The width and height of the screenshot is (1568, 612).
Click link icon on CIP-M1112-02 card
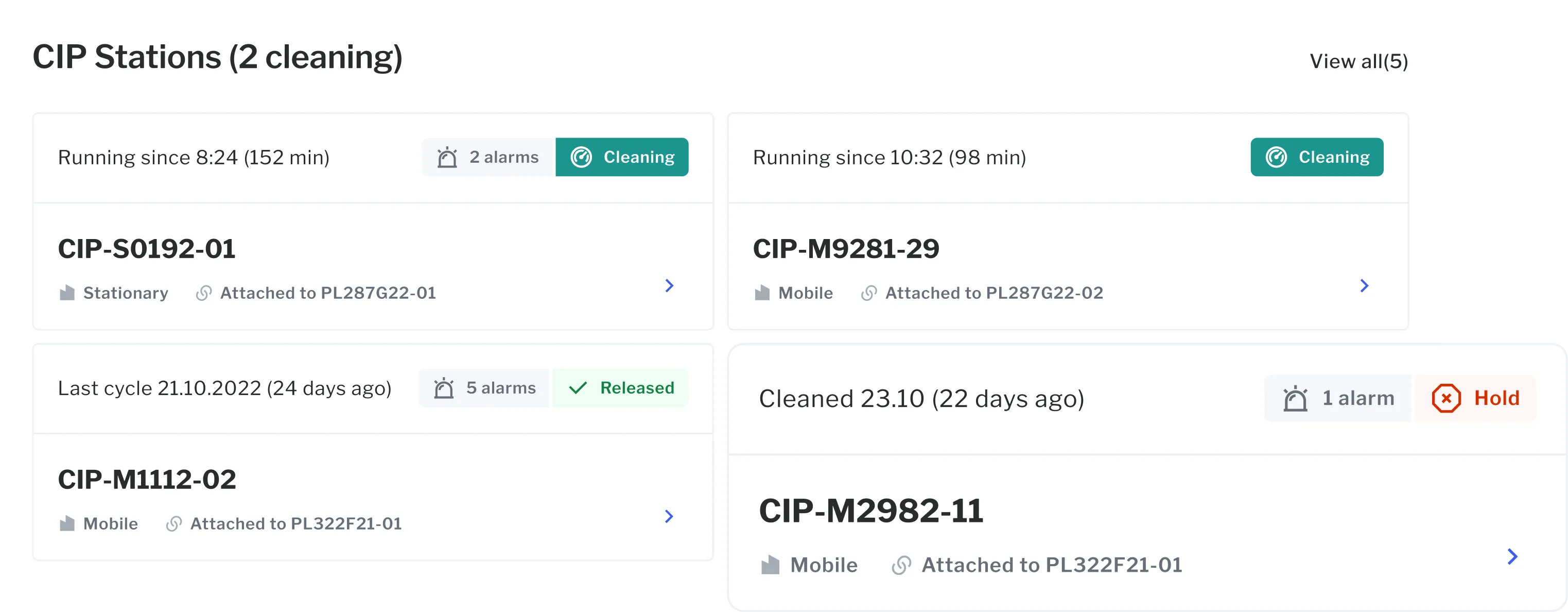click(x=174, y=524)
